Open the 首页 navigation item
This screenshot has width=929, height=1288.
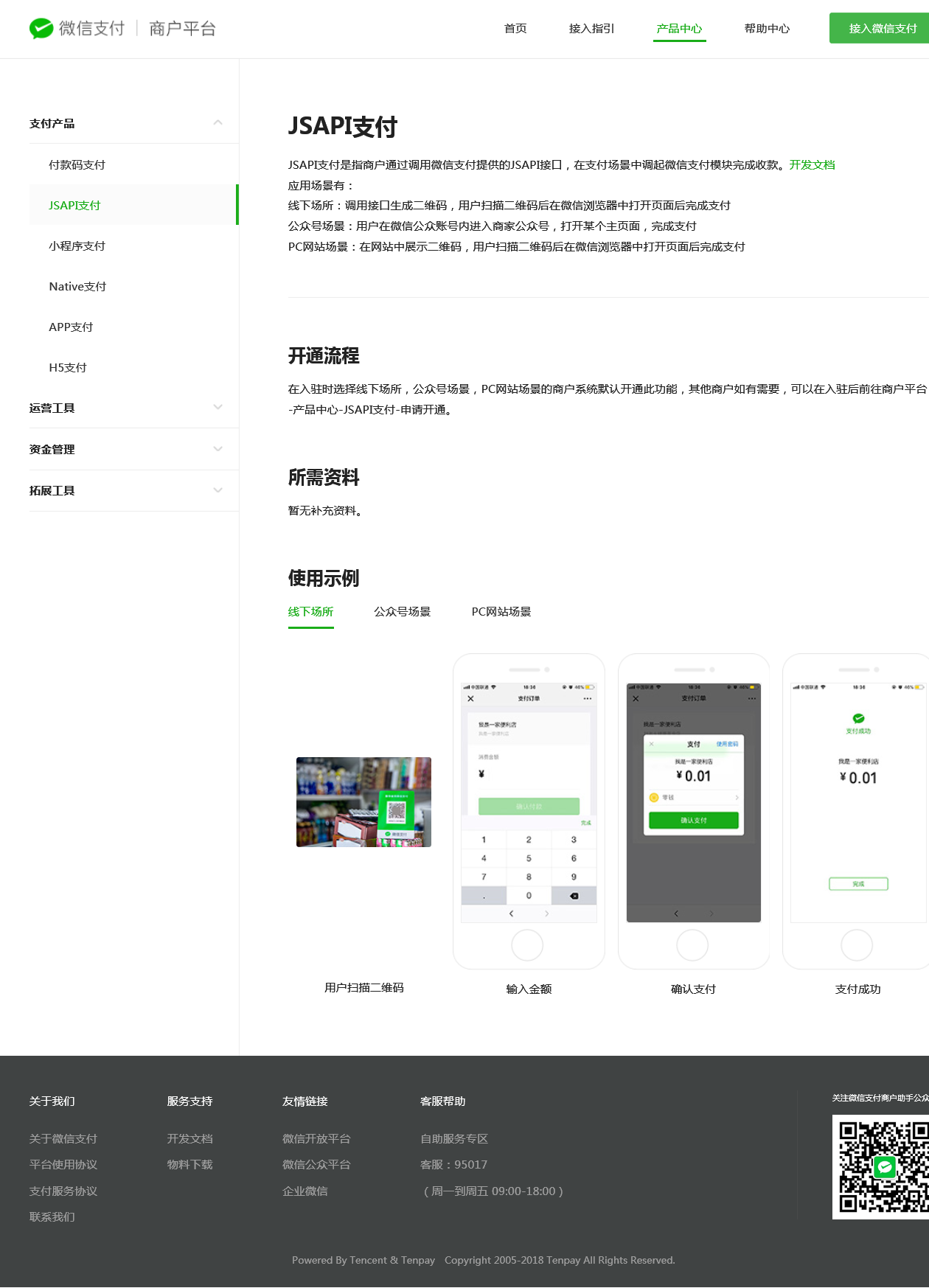coord(515,28)
